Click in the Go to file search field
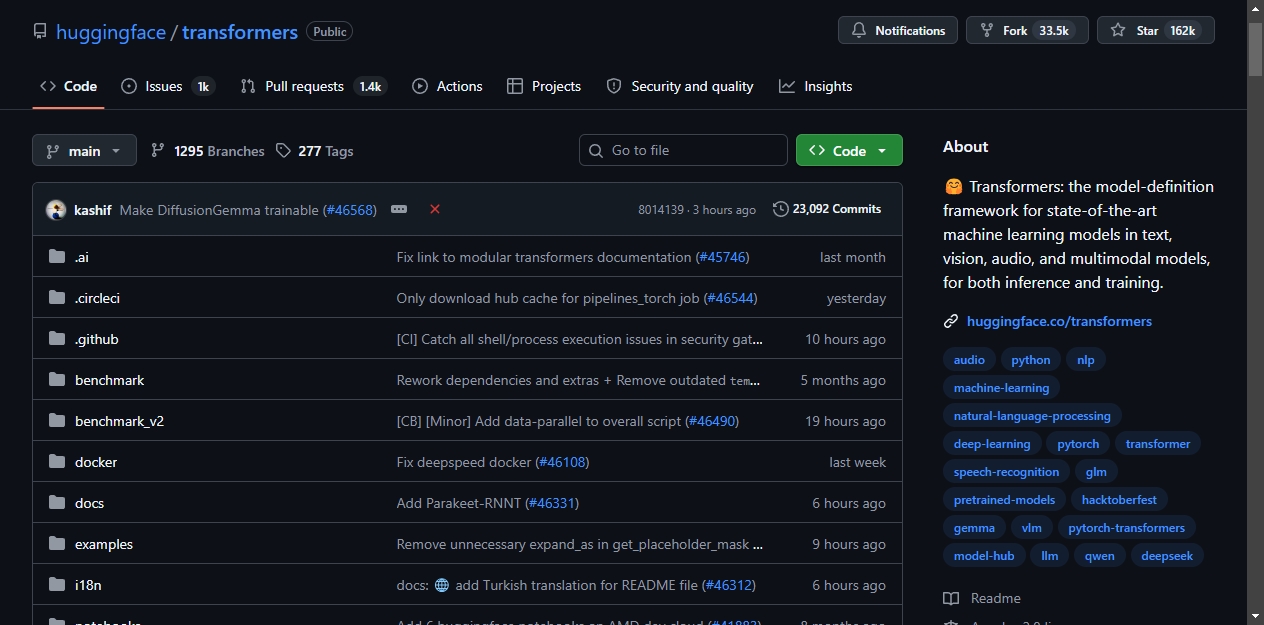This screenshot has width=1264, height=625. pyautogui.click(x=683, y=150)
